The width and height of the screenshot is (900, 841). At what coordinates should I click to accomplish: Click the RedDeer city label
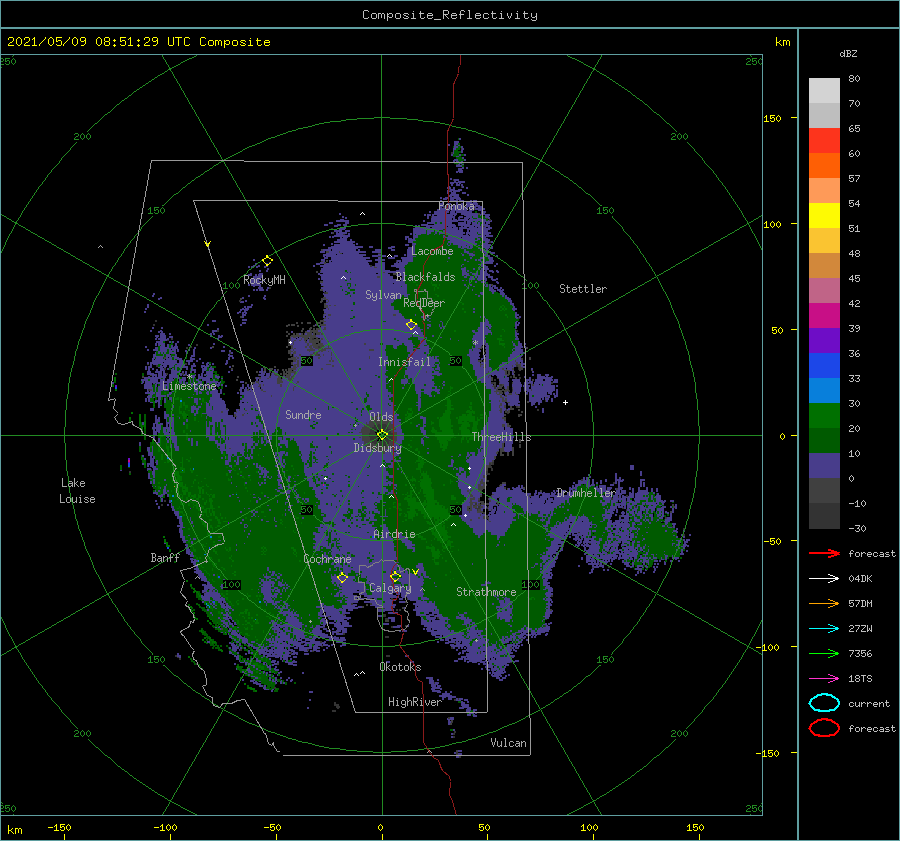424,303
